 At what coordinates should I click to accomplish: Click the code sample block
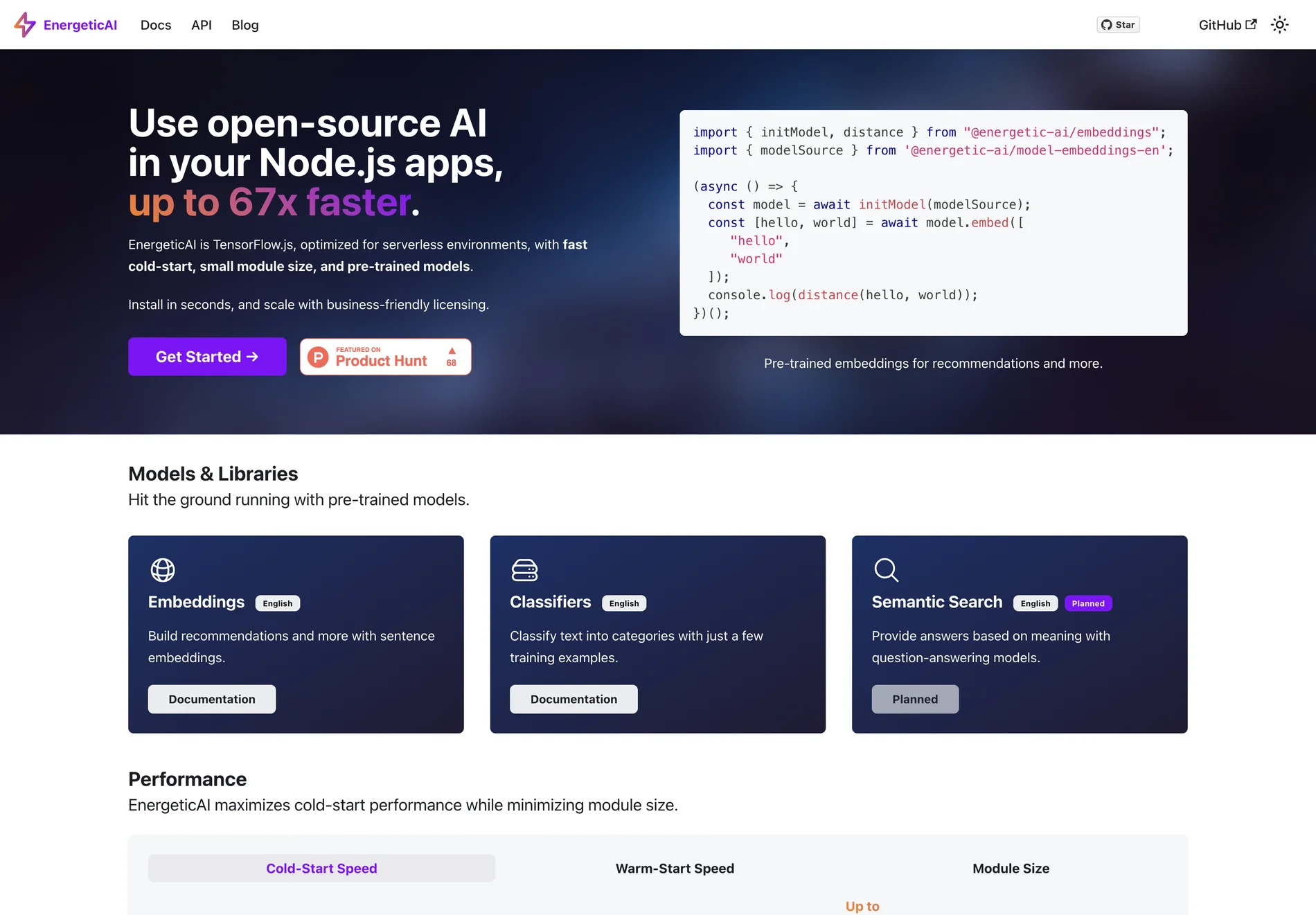(x=933, y=223)
